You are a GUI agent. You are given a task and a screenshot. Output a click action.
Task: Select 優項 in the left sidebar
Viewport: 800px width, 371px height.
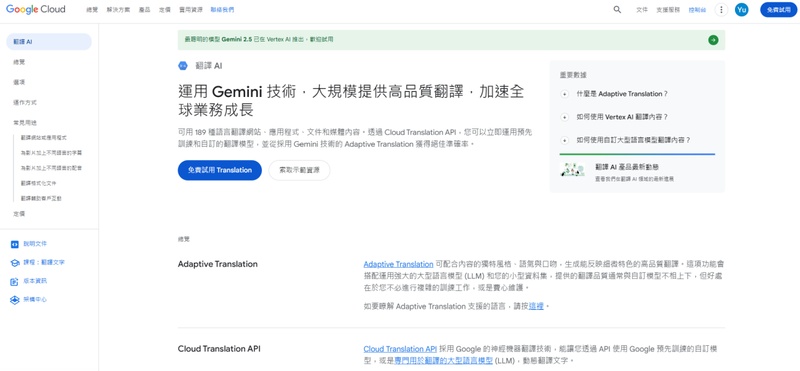(x=19, y=82)
